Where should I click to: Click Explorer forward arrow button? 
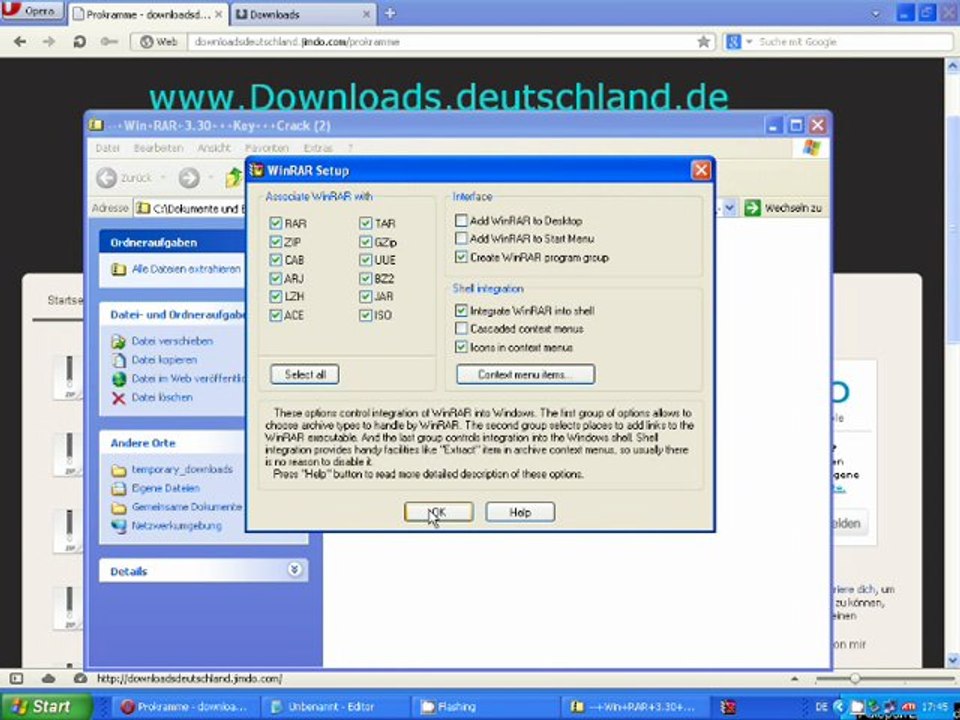[x=189, y=178]
